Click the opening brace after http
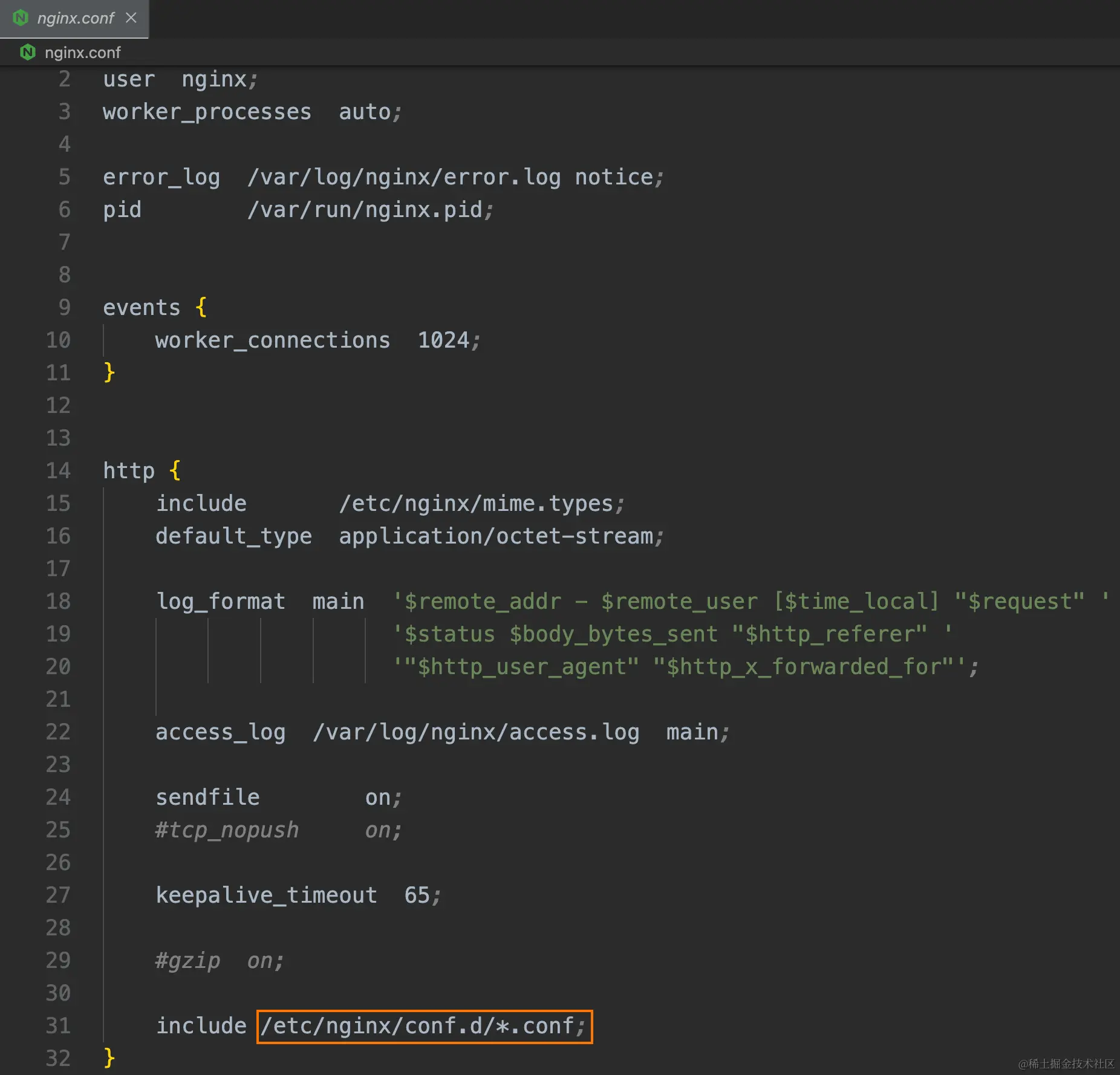Screen dimensions: 1120x1075 (x=175, y=471)
